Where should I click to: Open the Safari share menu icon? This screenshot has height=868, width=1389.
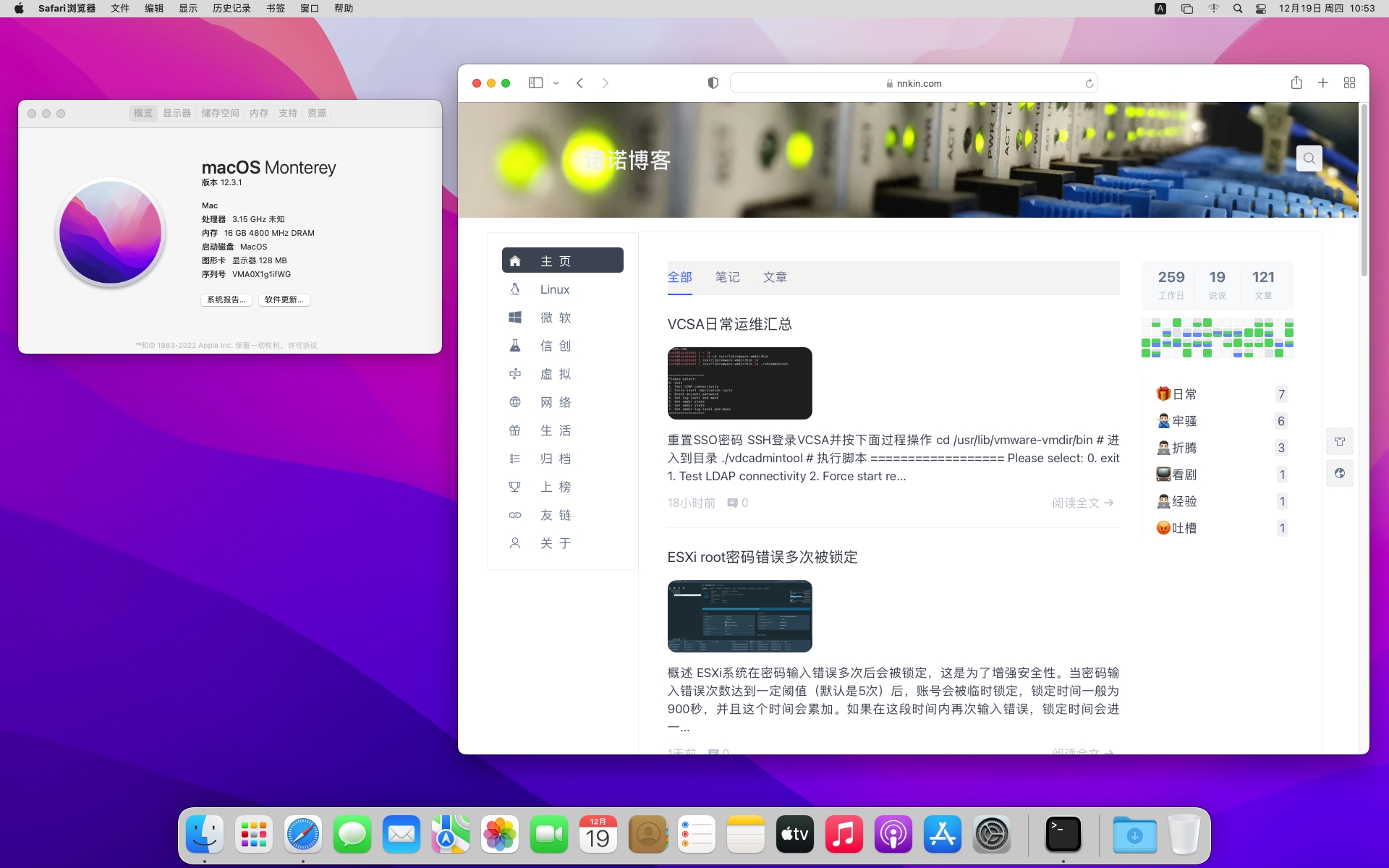pyautogui.click(x=1296, y=83)
